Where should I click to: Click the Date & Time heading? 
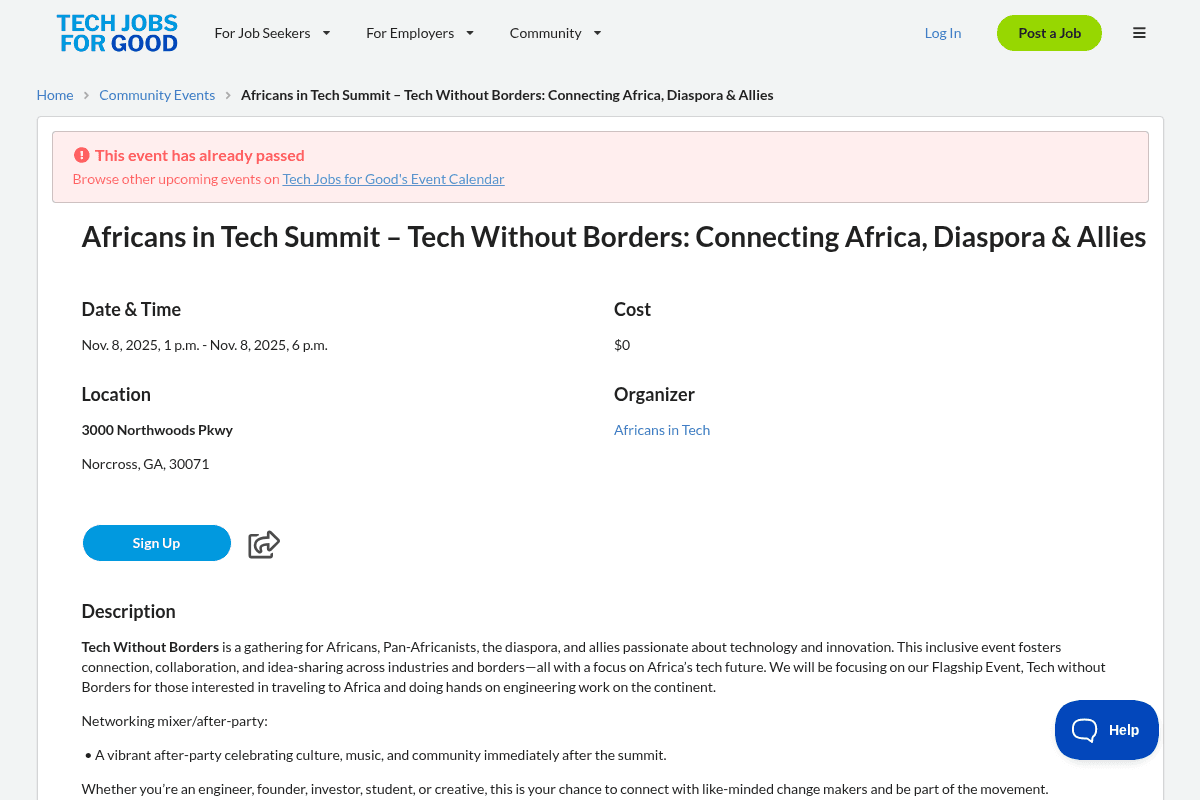point(131,309)
